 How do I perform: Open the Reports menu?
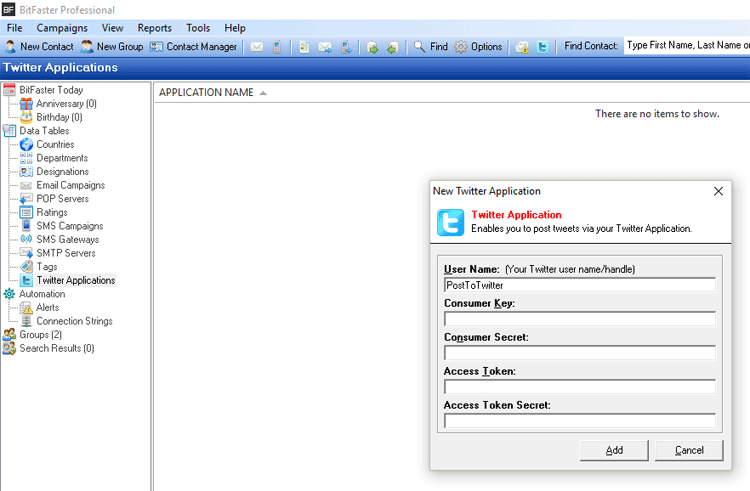154,28
